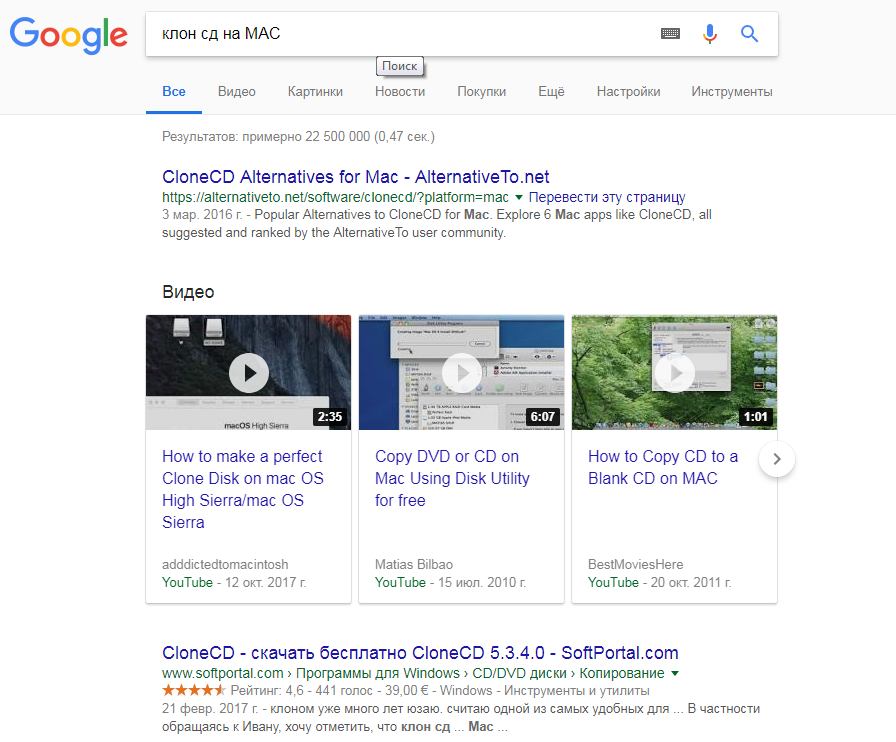The width and height of the screenshot is (896, 742).
Task: Show next videos with carousel arrow
Action: point(777,459)
